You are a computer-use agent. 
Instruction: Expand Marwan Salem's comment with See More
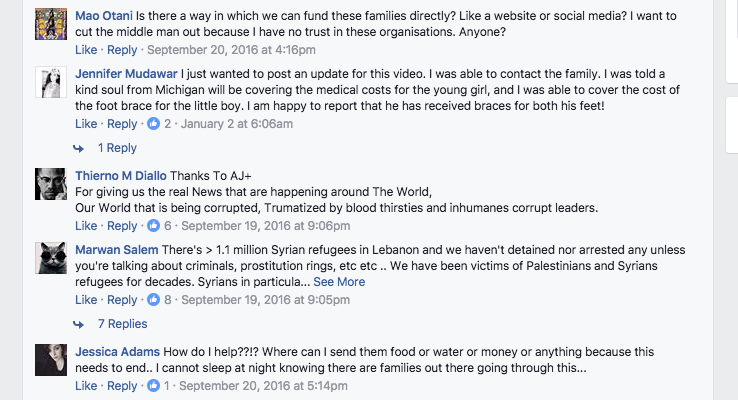339,282
